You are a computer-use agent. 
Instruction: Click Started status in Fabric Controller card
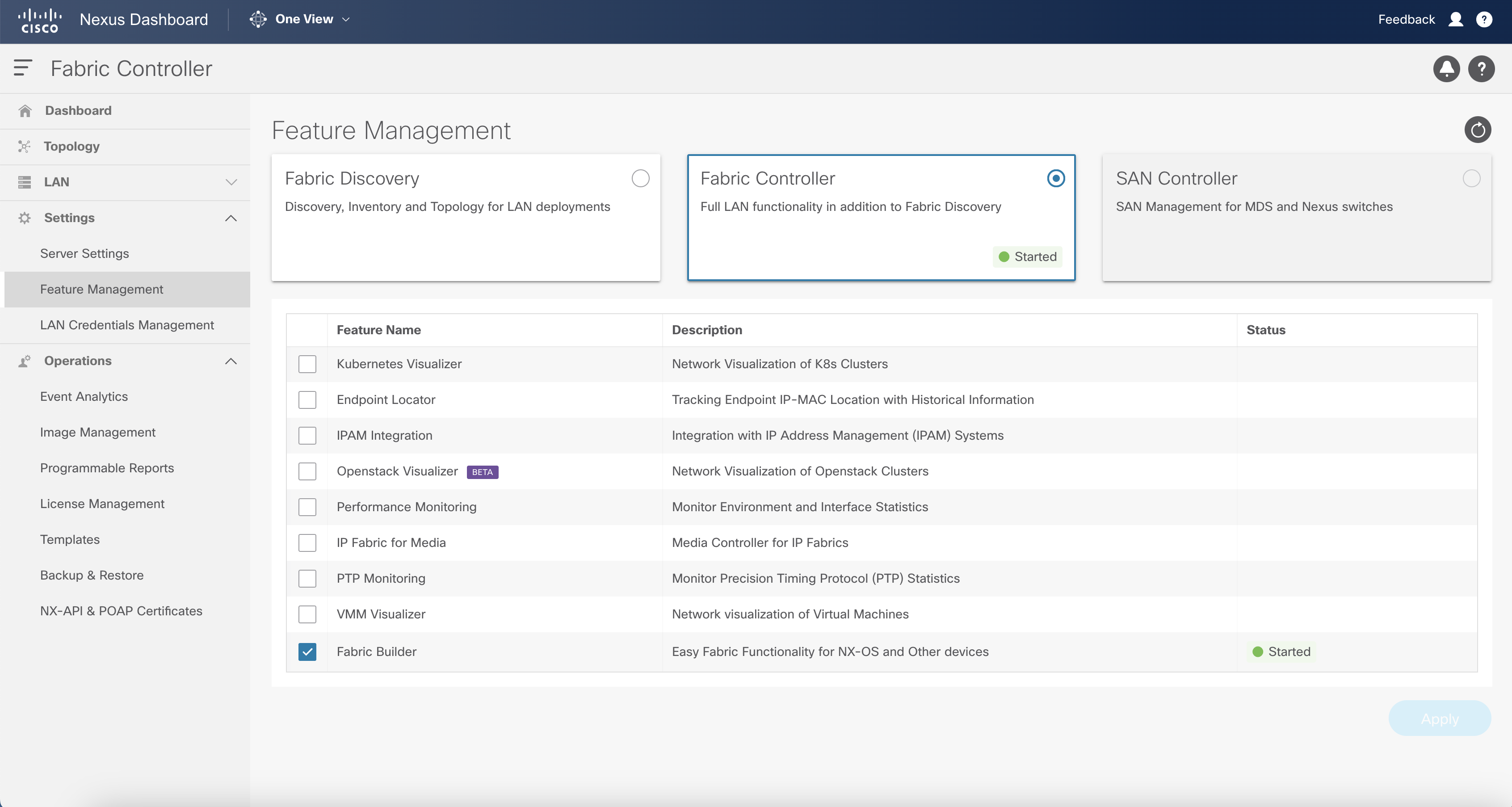click(1027, 257)
